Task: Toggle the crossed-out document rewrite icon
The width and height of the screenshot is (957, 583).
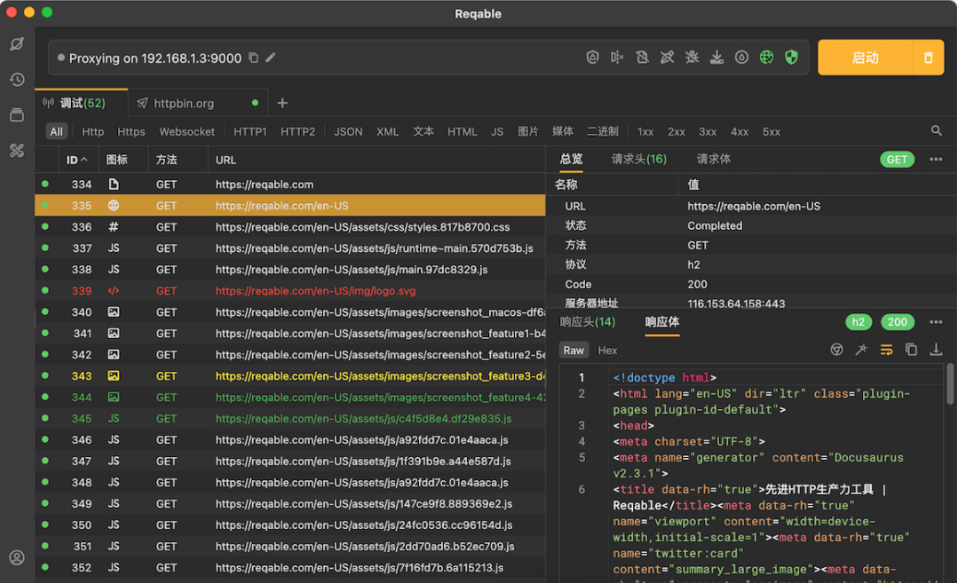Action: (x=642, y=57)
